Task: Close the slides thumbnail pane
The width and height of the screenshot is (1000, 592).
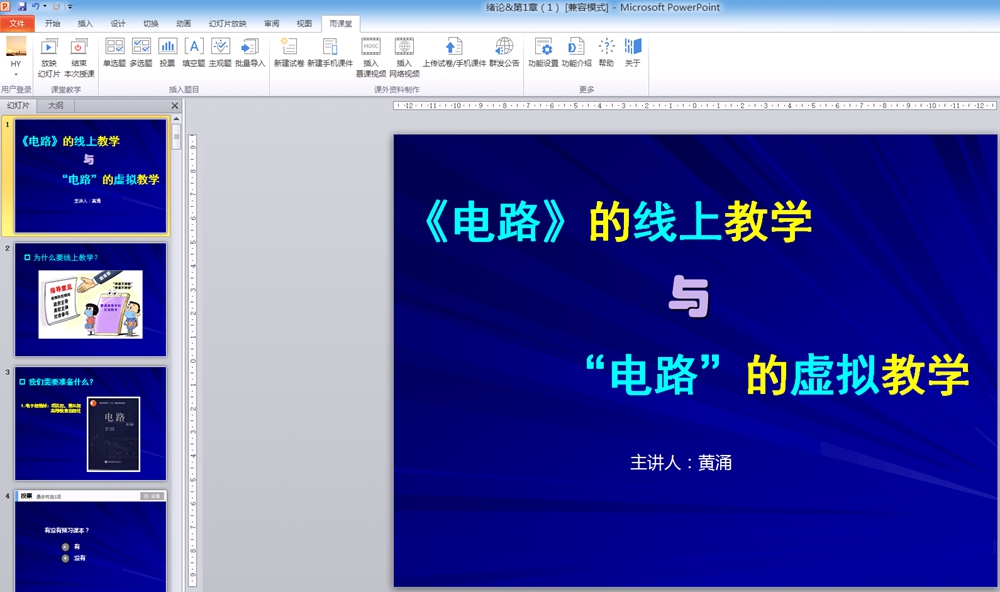Action: (x=175, y=105)
